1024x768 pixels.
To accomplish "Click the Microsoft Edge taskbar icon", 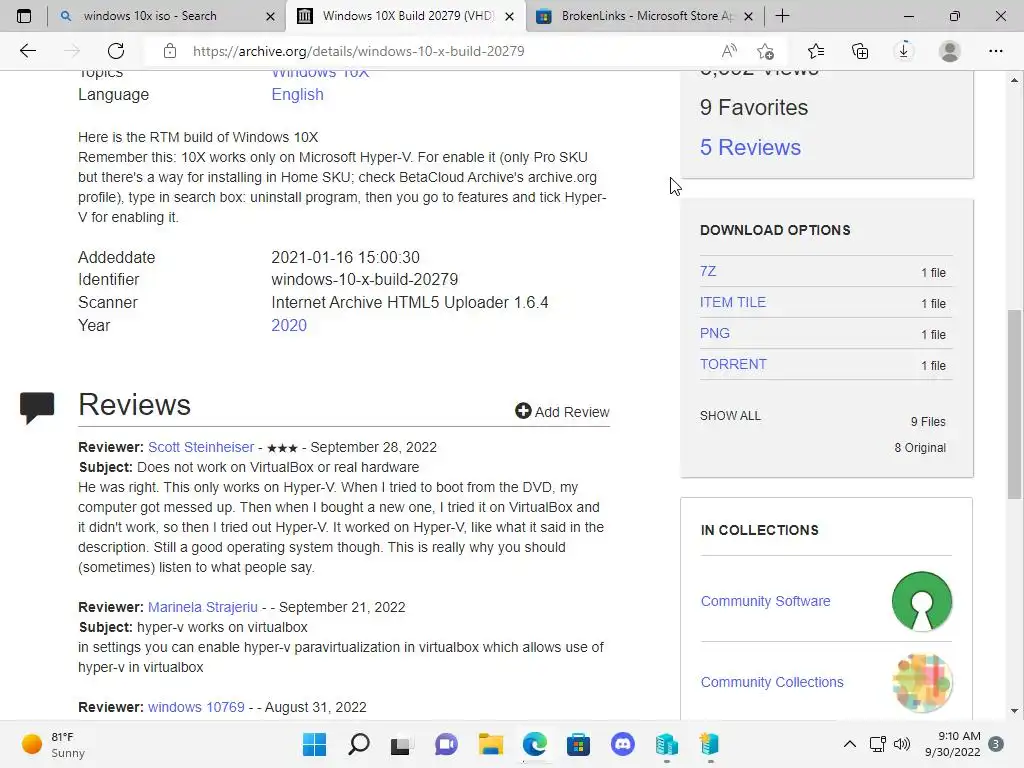I will click(534, 744).
